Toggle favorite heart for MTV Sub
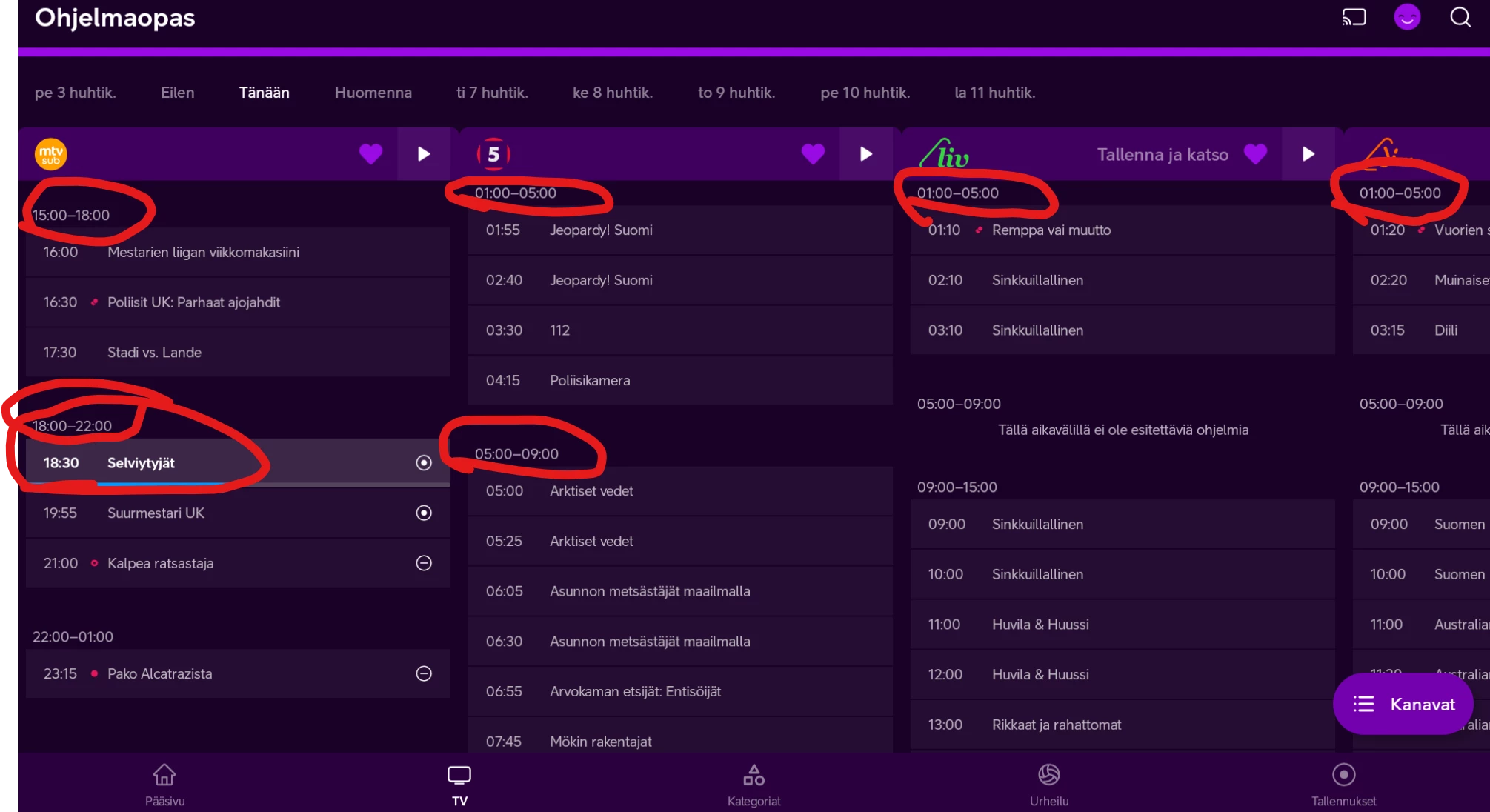Viewport: 1490px width, 812px height. 370,154
